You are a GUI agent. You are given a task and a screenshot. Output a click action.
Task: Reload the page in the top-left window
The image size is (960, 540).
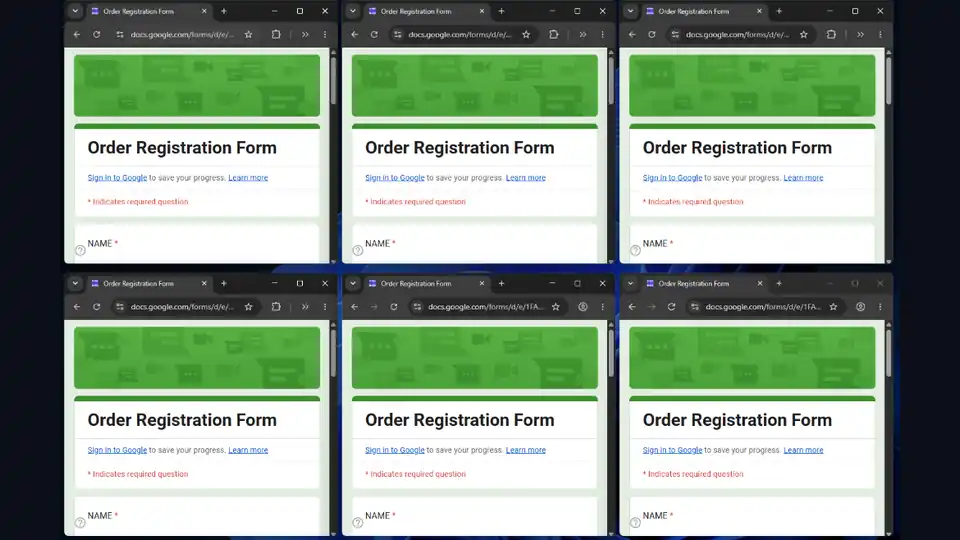(x=97, y=35)
